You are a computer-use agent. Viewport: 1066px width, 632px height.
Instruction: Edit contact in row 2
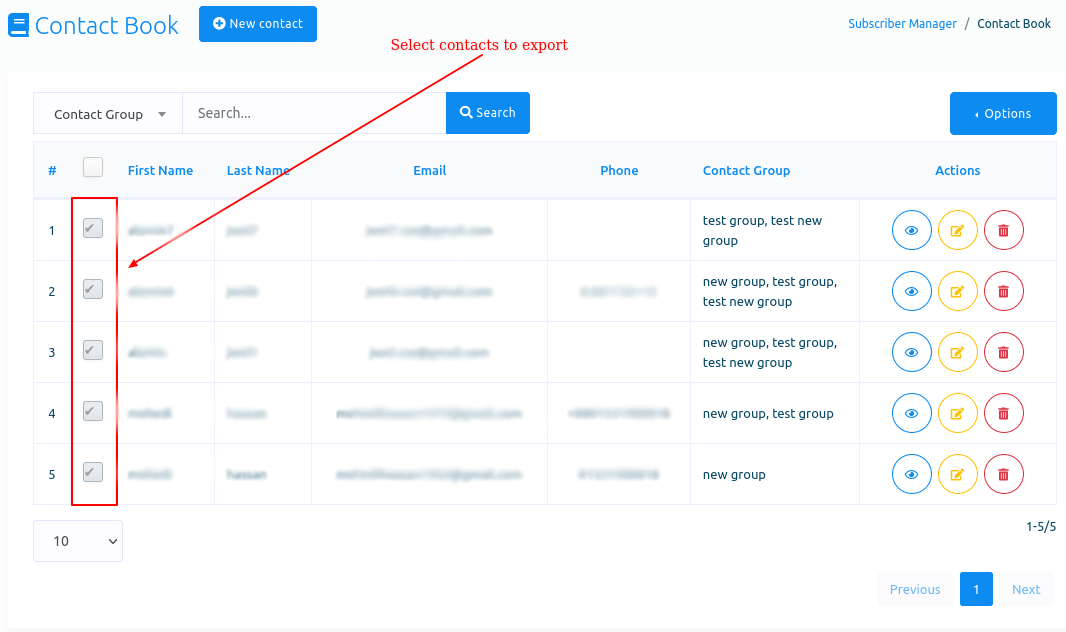[957, 292]
